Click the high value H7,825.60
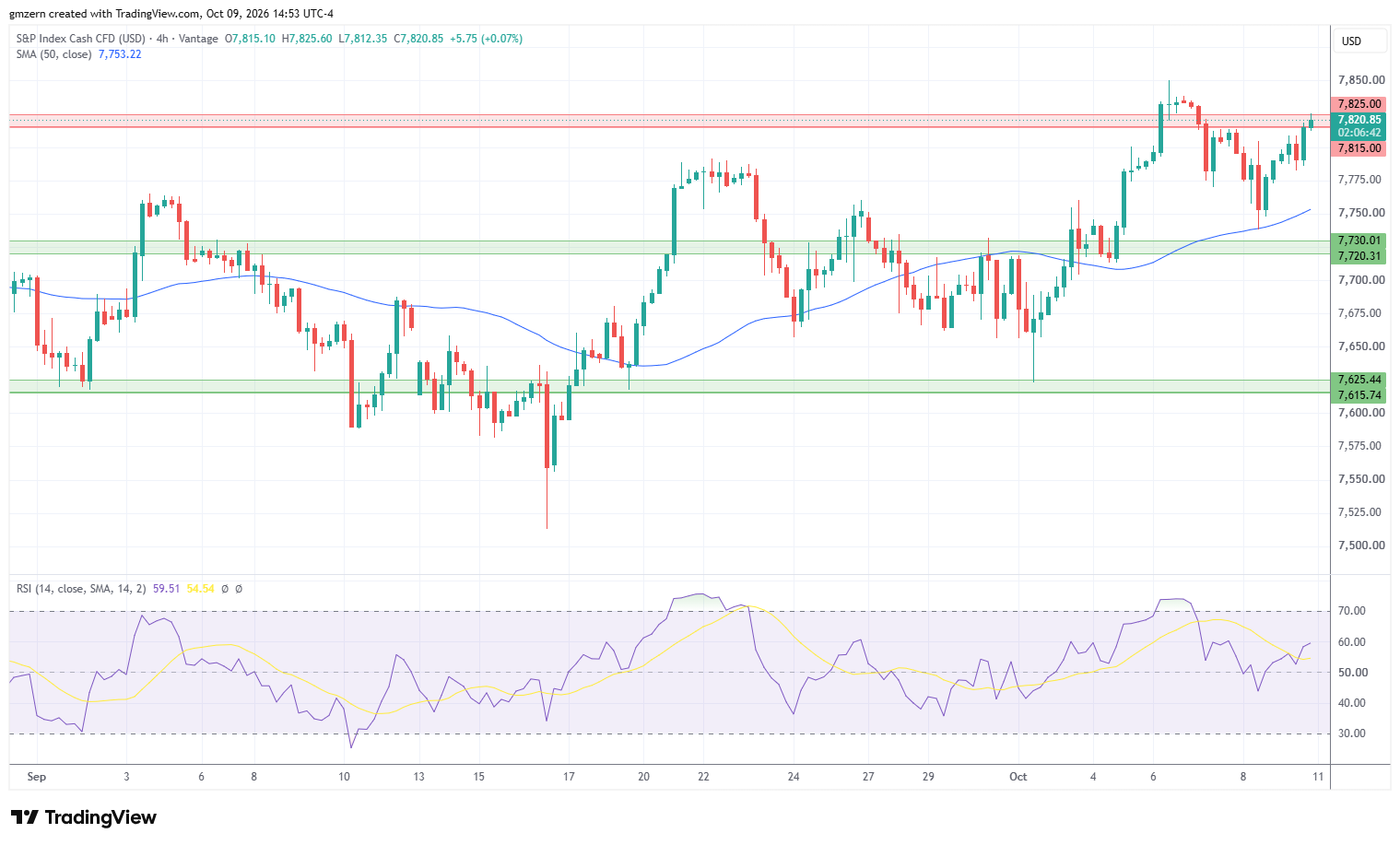Viewport: 1400px width, 845px height. [x=307, y=39]
